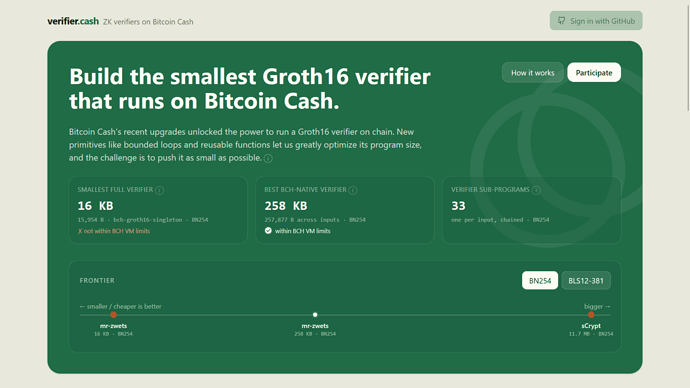This screenshot has height=388, width=690.
Task: Open the verifier.cash home logo
Action: point(73,21)
